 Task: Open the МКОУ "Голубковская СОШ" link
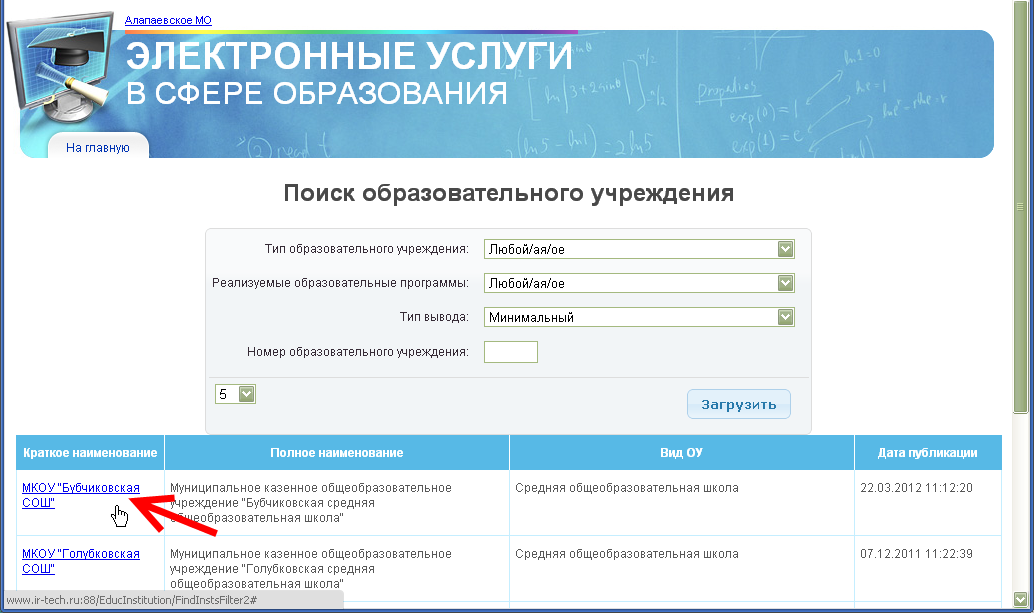point(80,561)
